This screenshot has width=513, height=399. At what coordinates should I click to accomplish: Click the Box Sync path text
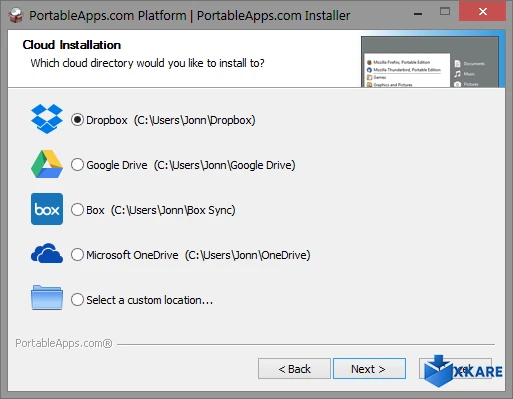[173, 210]
